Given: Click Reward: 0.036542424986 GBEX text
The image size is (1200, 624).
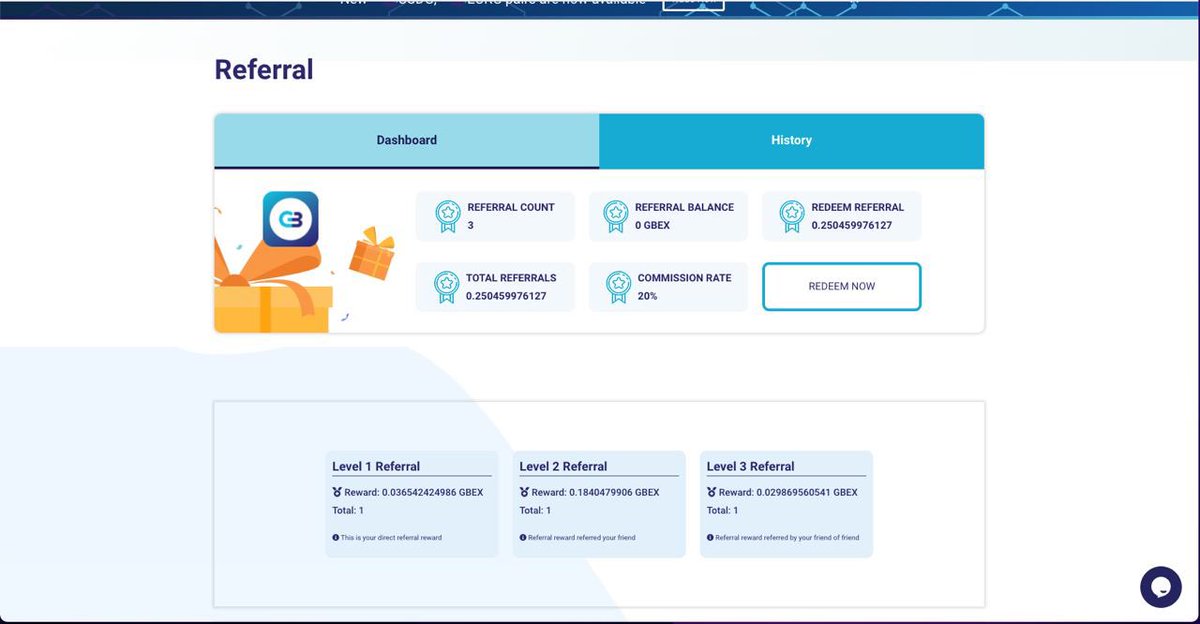Looking at the screenshot, I should pos(414,492).
